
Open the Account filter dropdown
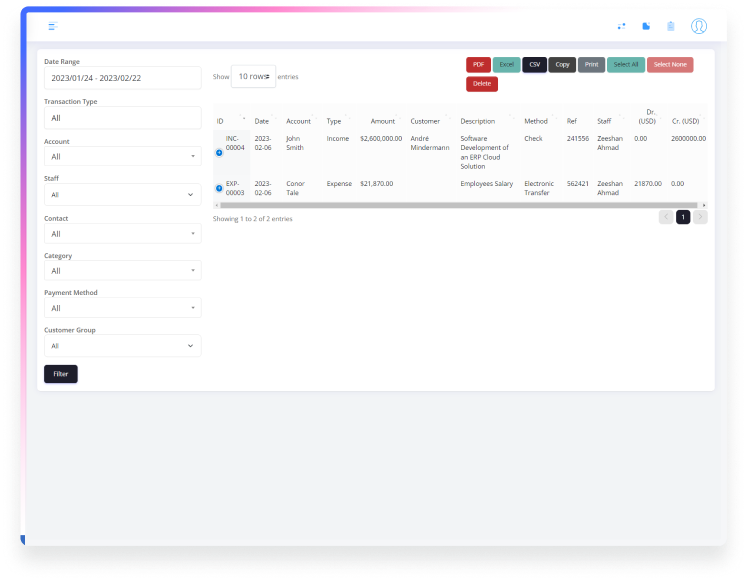point(122,156)
